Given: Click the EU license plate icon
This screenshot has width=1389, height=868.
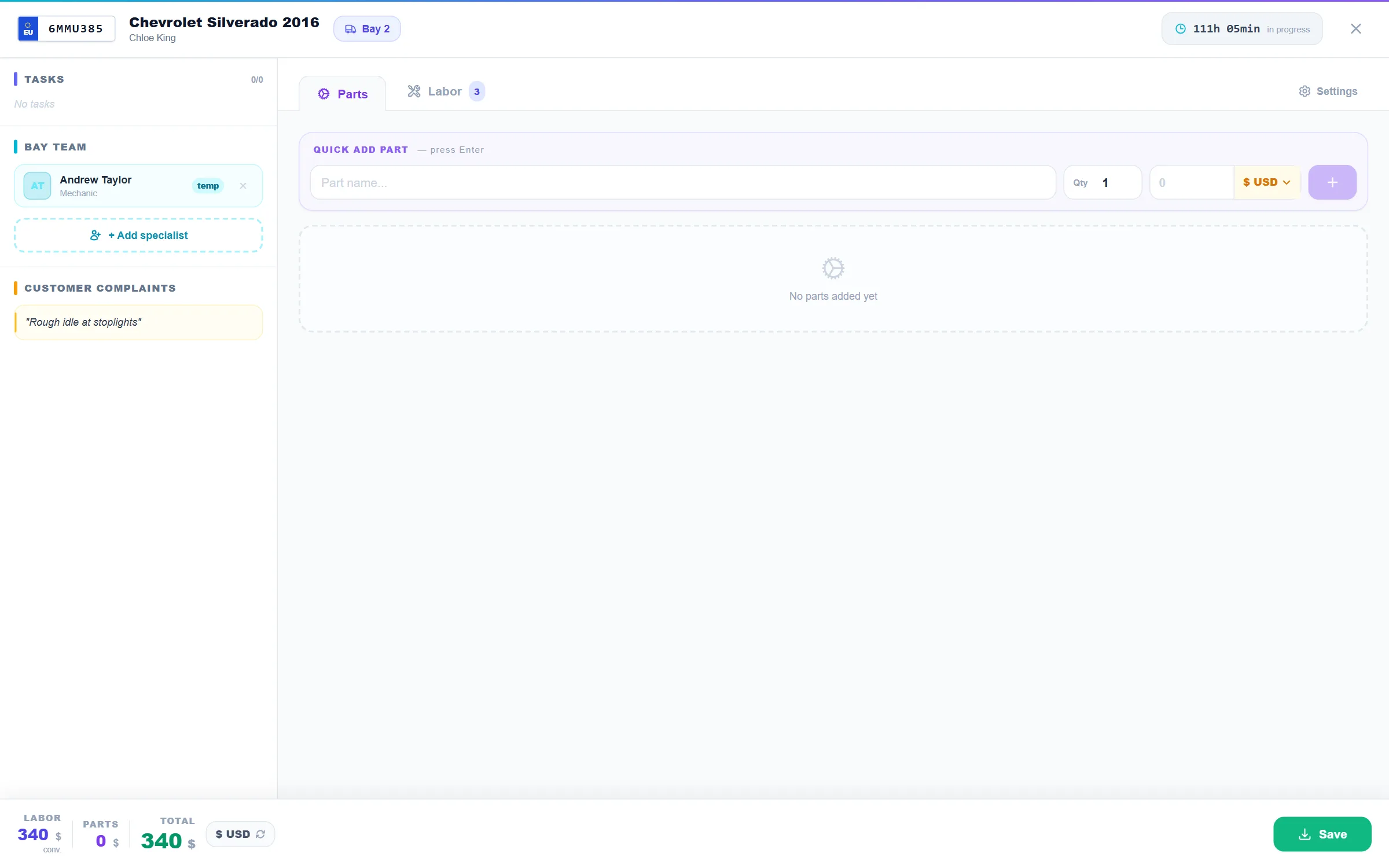Looking at the screenshot, I should tap(28, 29).
